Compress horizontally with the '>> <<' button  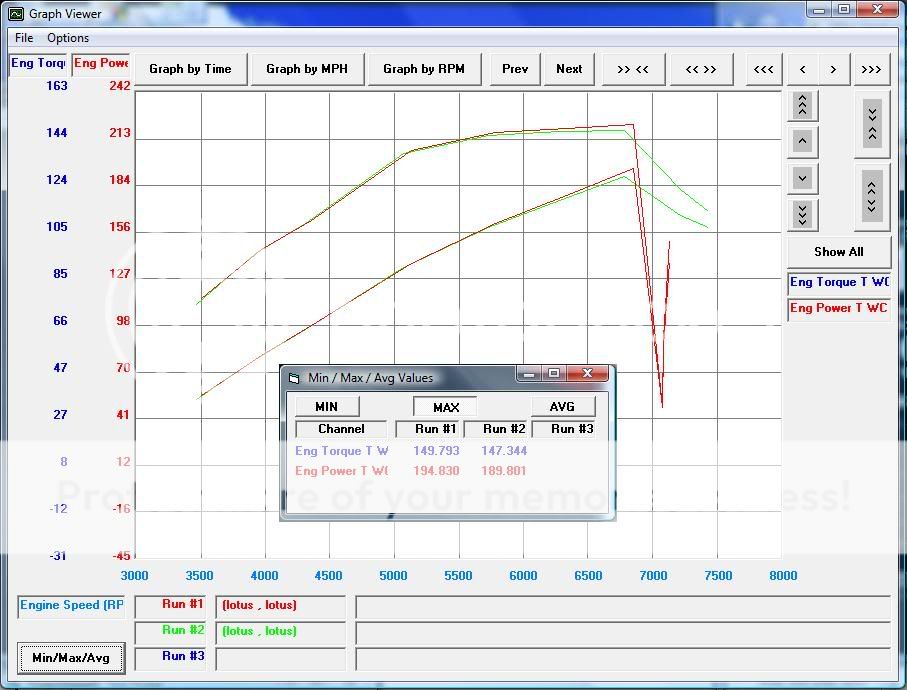click(633, 69)
